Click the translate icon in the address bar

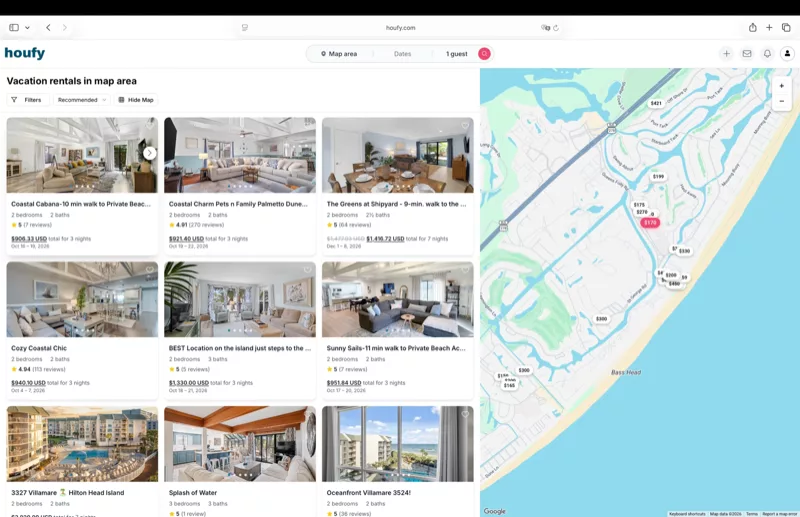click(x=545, y=28)
